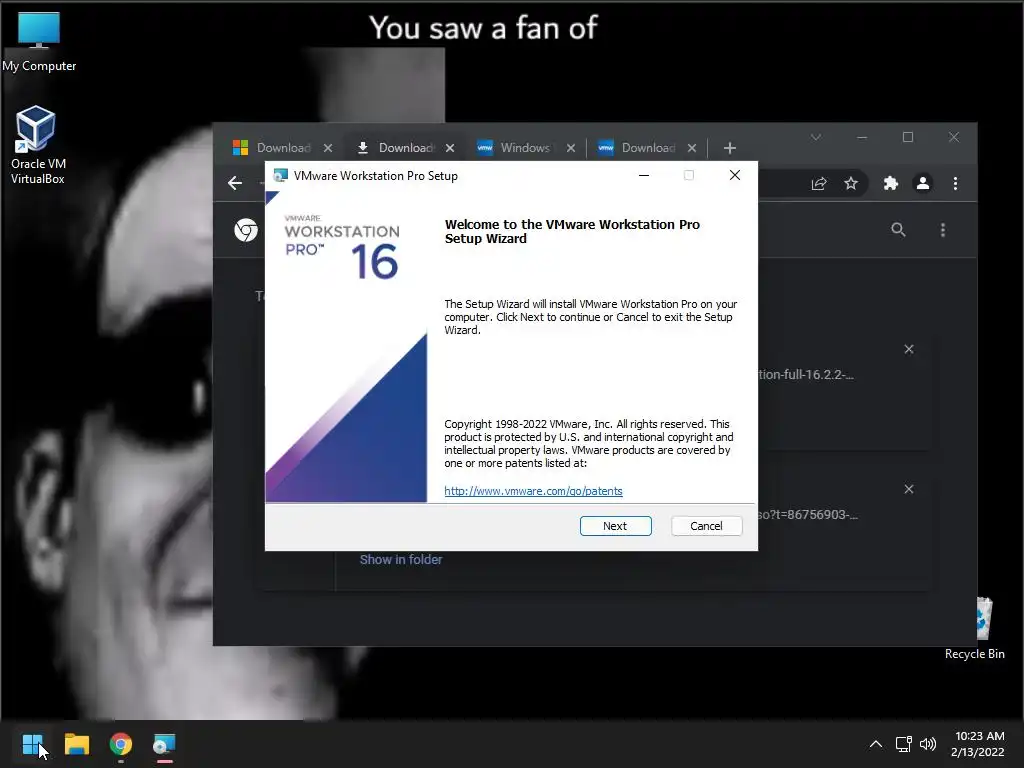The image size is (1024, 768).
Task: Close the active Downloads tab
Action: pyautogui.click(x=450, y=148)
